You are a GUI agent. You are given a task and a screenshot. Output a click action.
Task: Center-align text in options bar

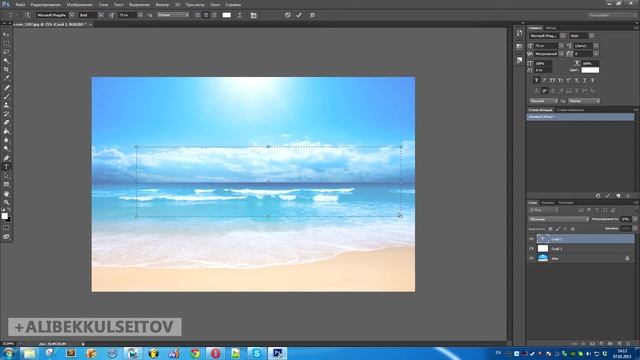[206, 15]
